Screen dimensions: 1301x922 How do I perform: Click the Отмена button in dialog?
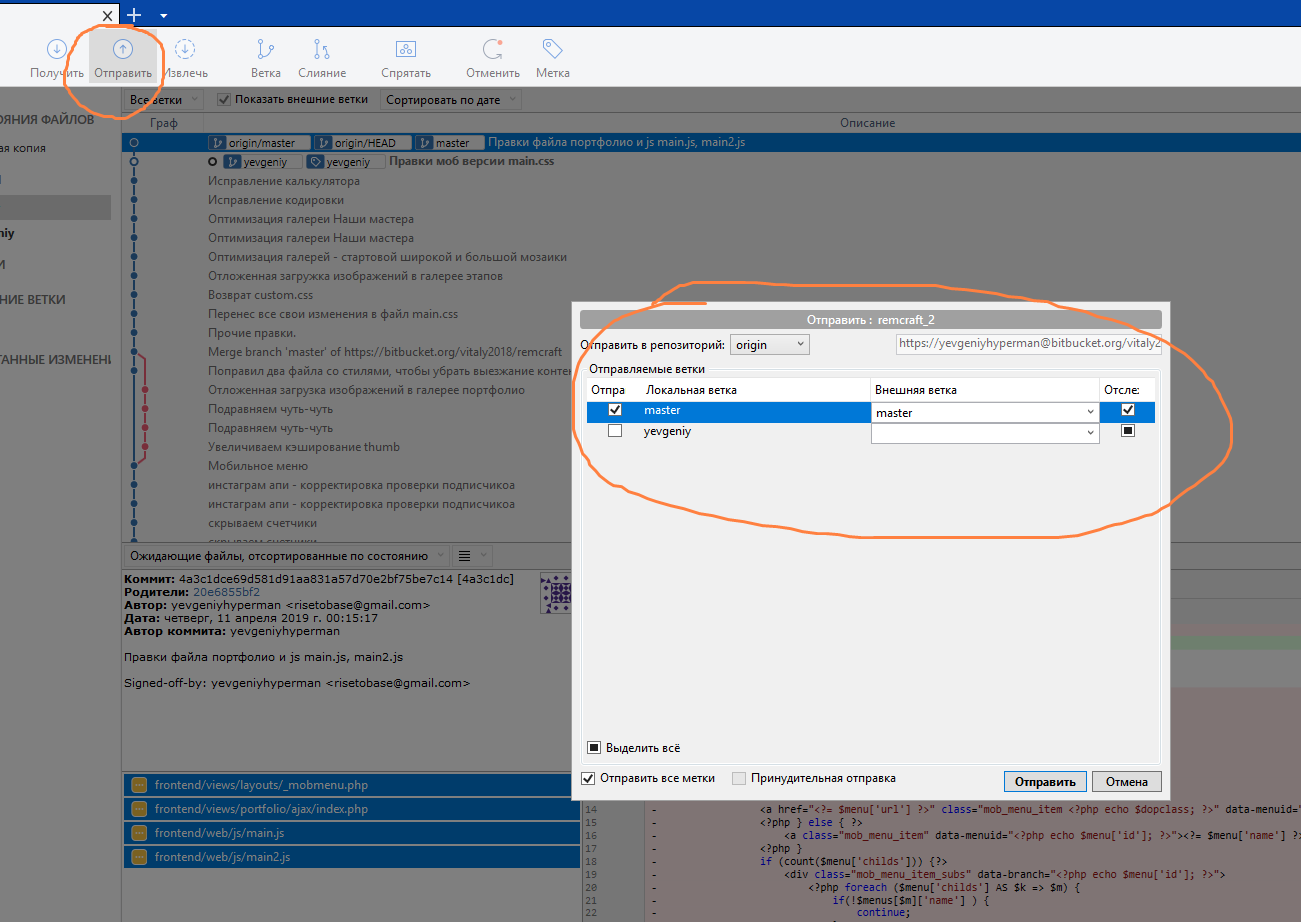click(x=1127, y=782)
